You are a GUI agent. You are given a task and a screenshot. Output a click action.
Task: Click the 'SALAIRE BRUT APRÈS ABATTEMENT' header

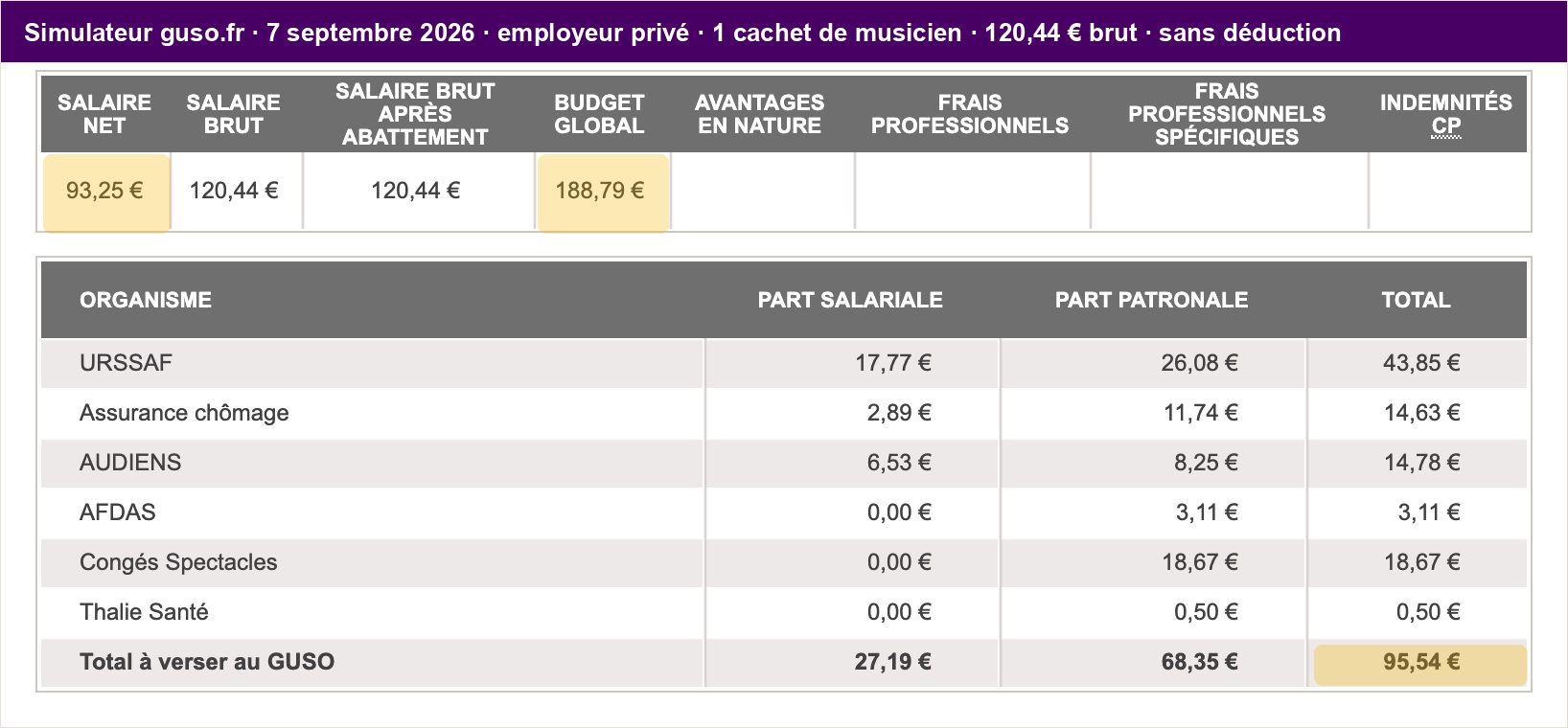[415, 114]
